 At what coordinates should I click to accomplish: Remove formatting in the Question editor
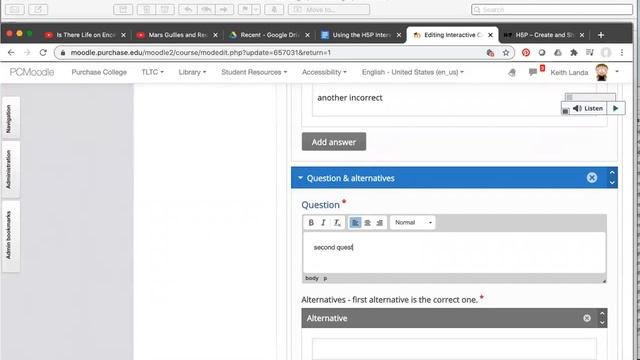[x=337, y=222]
